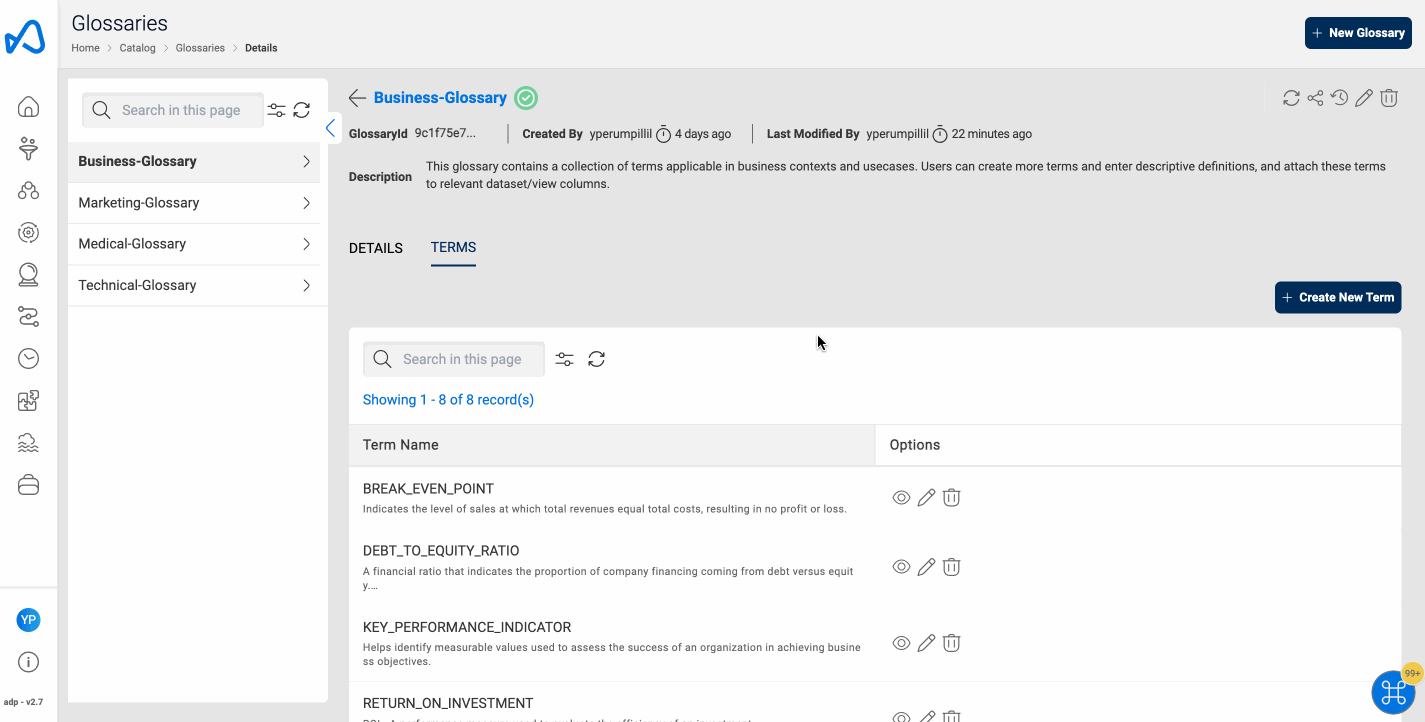
Task: Refresh the Business-Glossary details
Action: coord(1291,98)
